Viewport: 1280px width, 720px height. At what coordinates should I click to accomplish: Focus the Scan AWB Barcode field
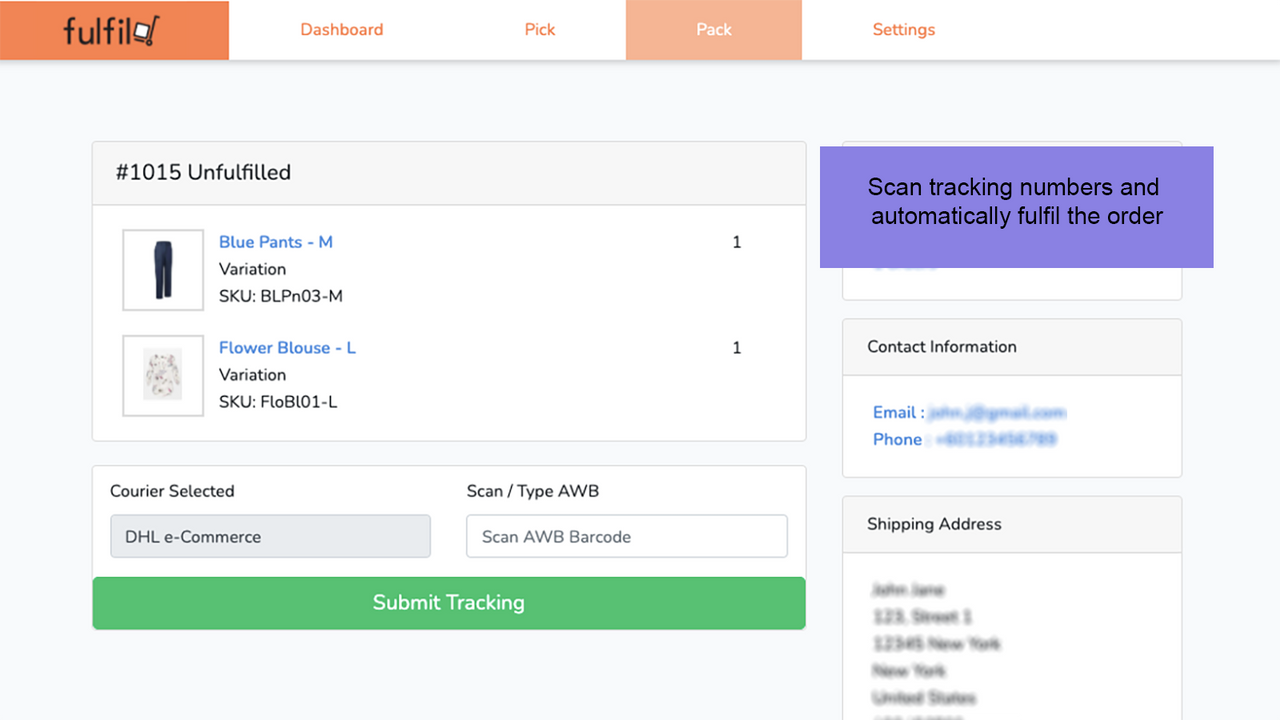click(627, 536)
